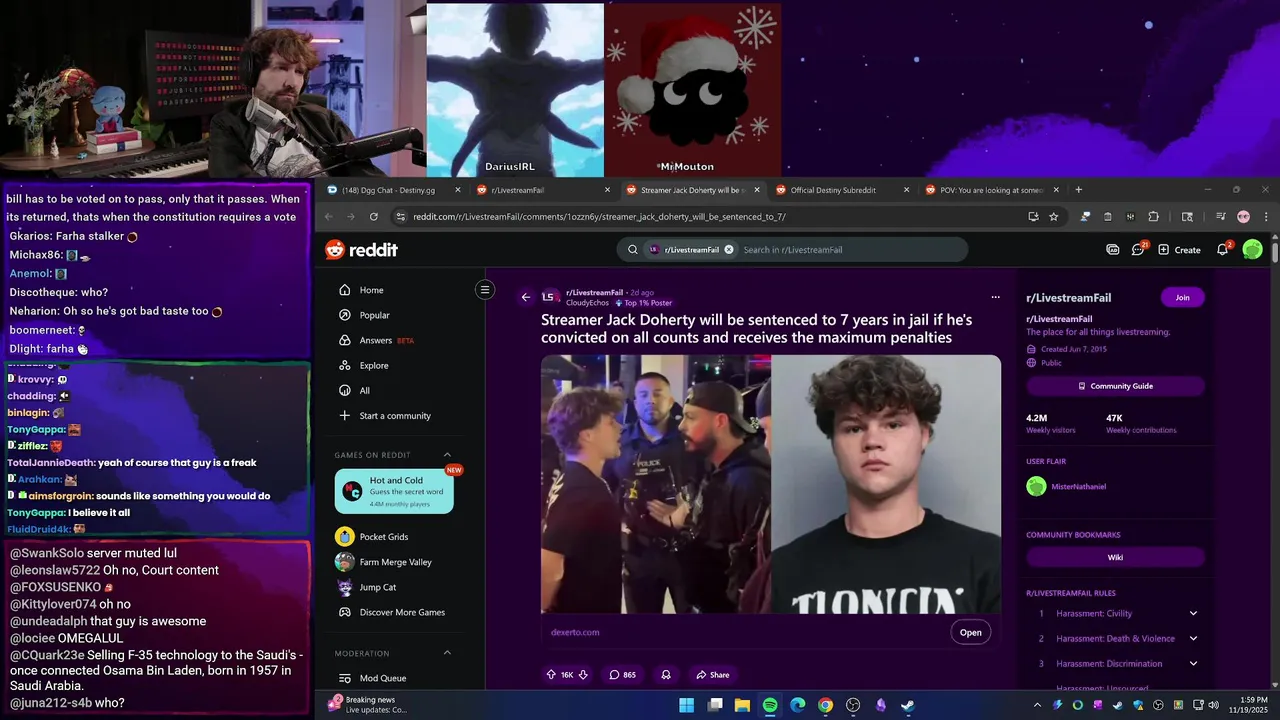Image resolution: width=1280 pixels, height=720 pixels.
Task: Downvote the Jack Doherty post
Action: coord(583,675)
